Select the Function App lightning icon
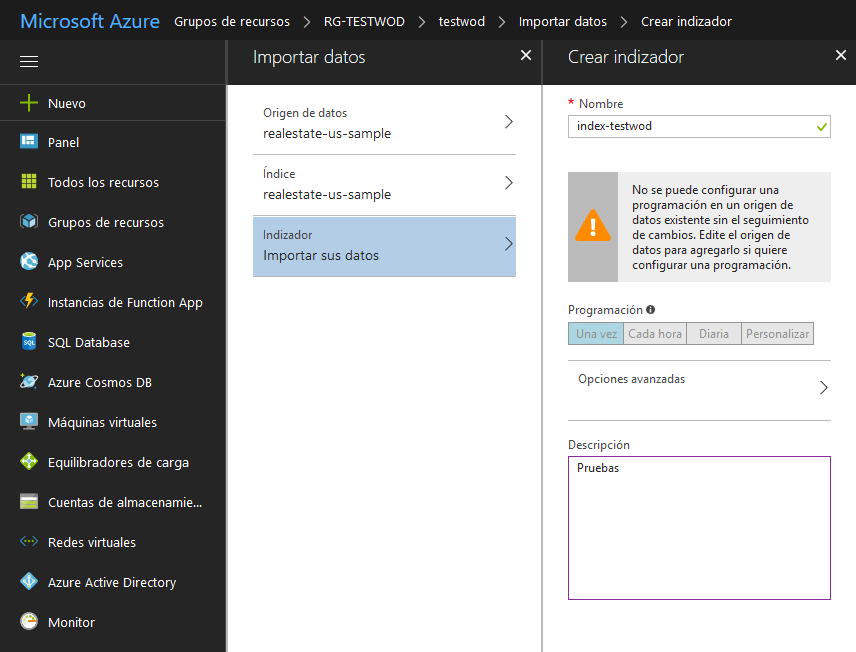Image resolution: width=856 pixels, height=652 pixels. tap(29, 302)
